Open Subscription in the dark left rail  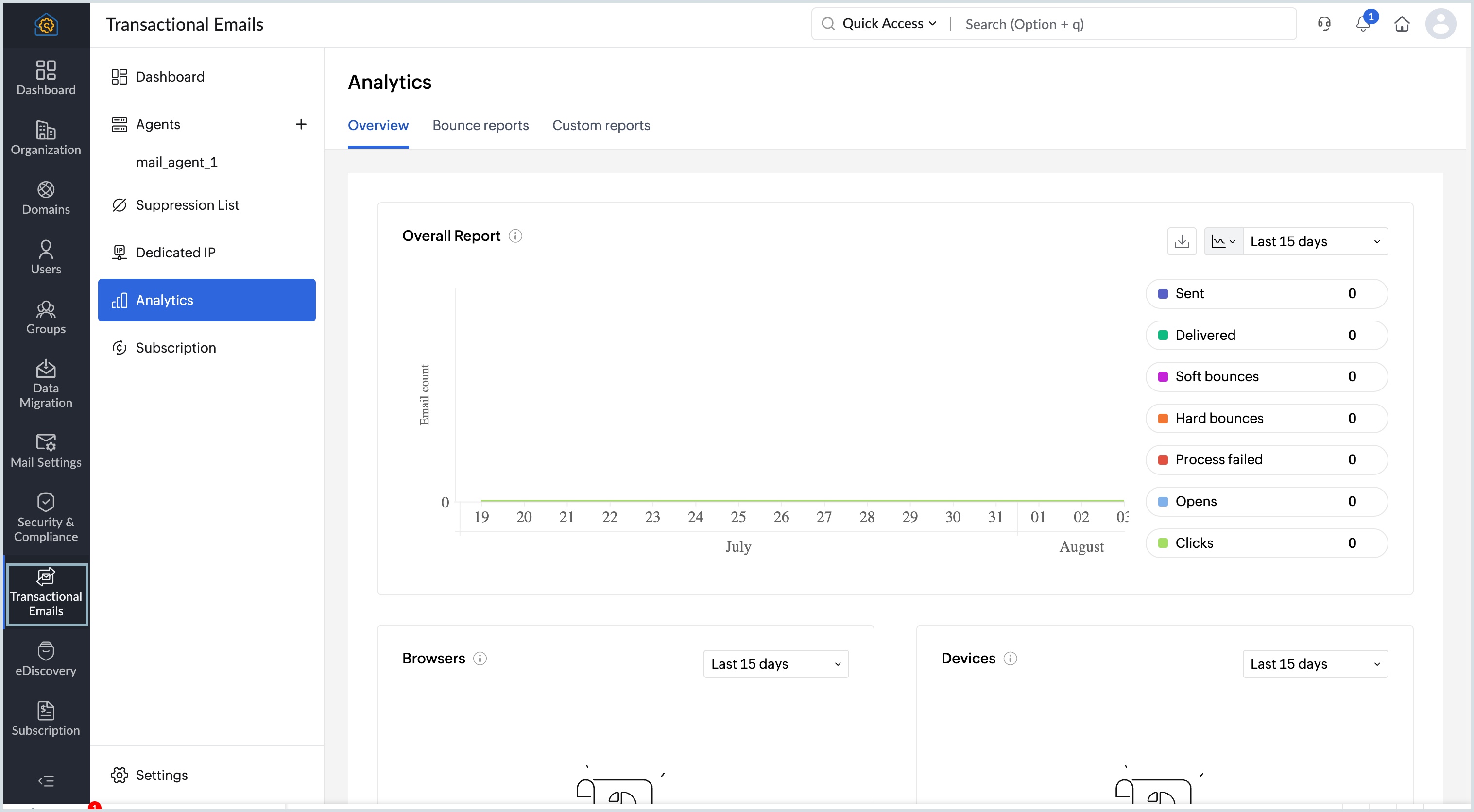46,719
